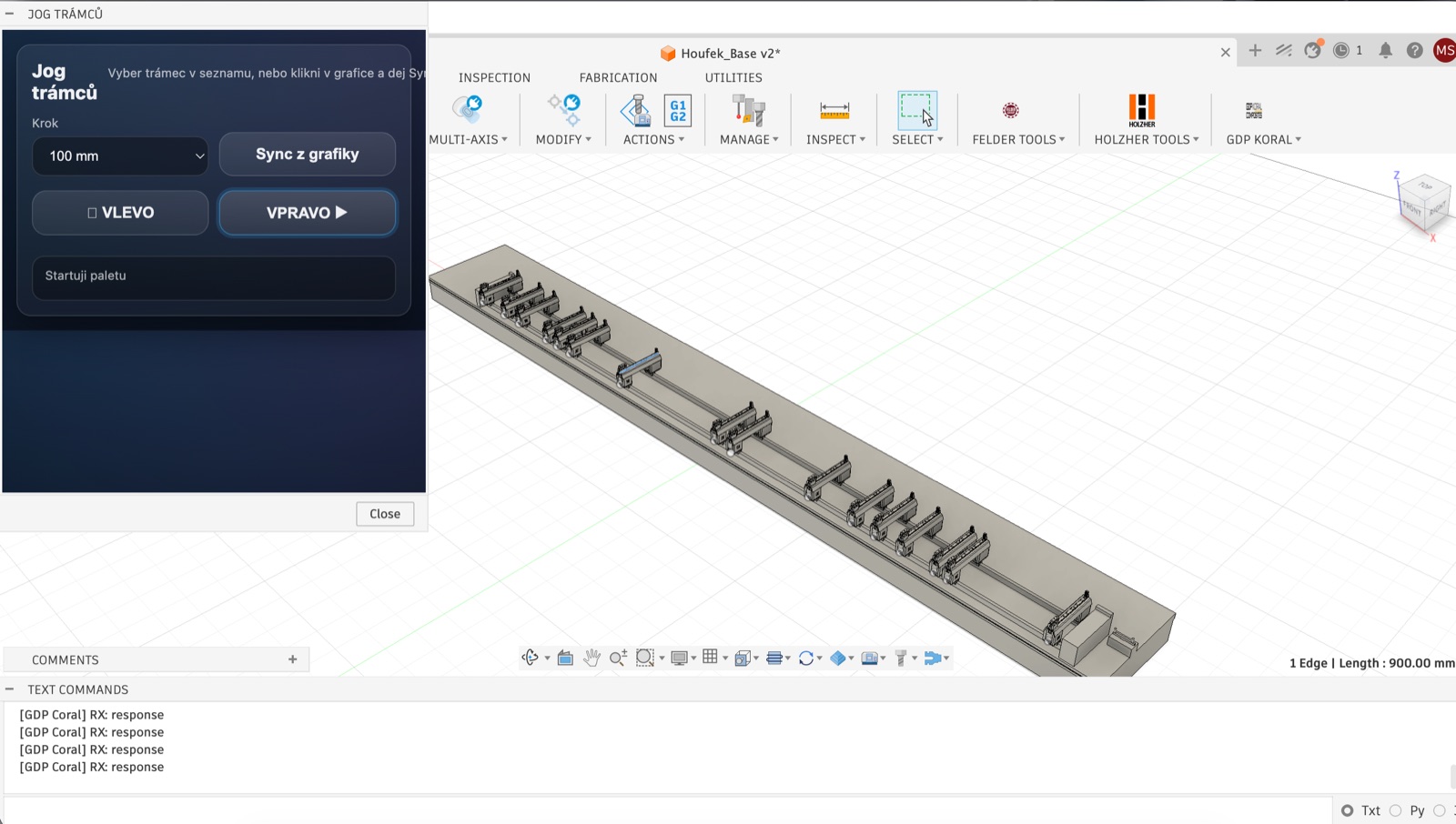This screenshot has width=1456, height=824.
Task: Click the Select tool icon
Action: [916, 110]
